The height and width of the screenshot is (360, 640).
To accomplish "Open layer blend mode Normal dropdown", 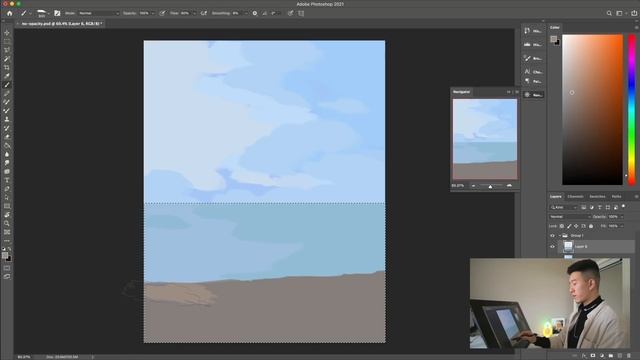I will (570, 217).
